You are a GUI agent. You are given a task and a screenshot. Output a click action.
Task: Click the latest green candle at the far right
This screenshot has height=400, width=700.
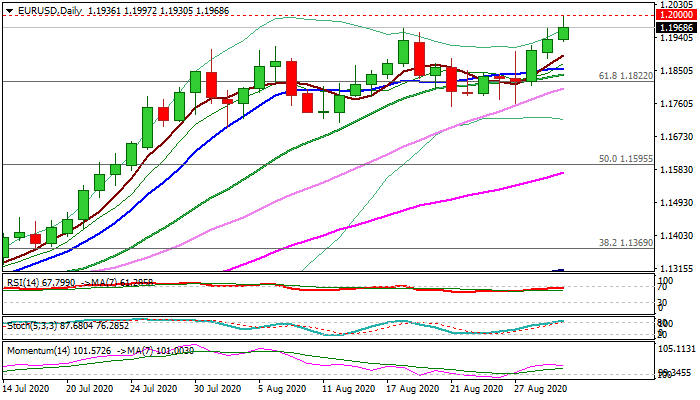(563, 33)
